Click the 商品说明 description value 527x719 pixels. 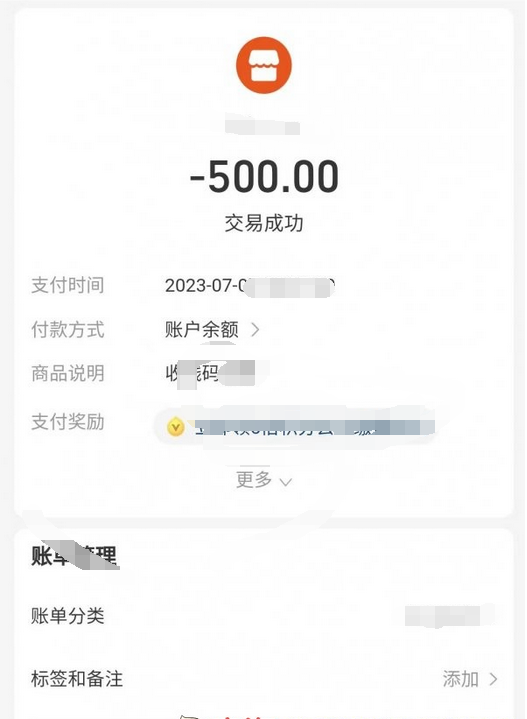[210, 373]
